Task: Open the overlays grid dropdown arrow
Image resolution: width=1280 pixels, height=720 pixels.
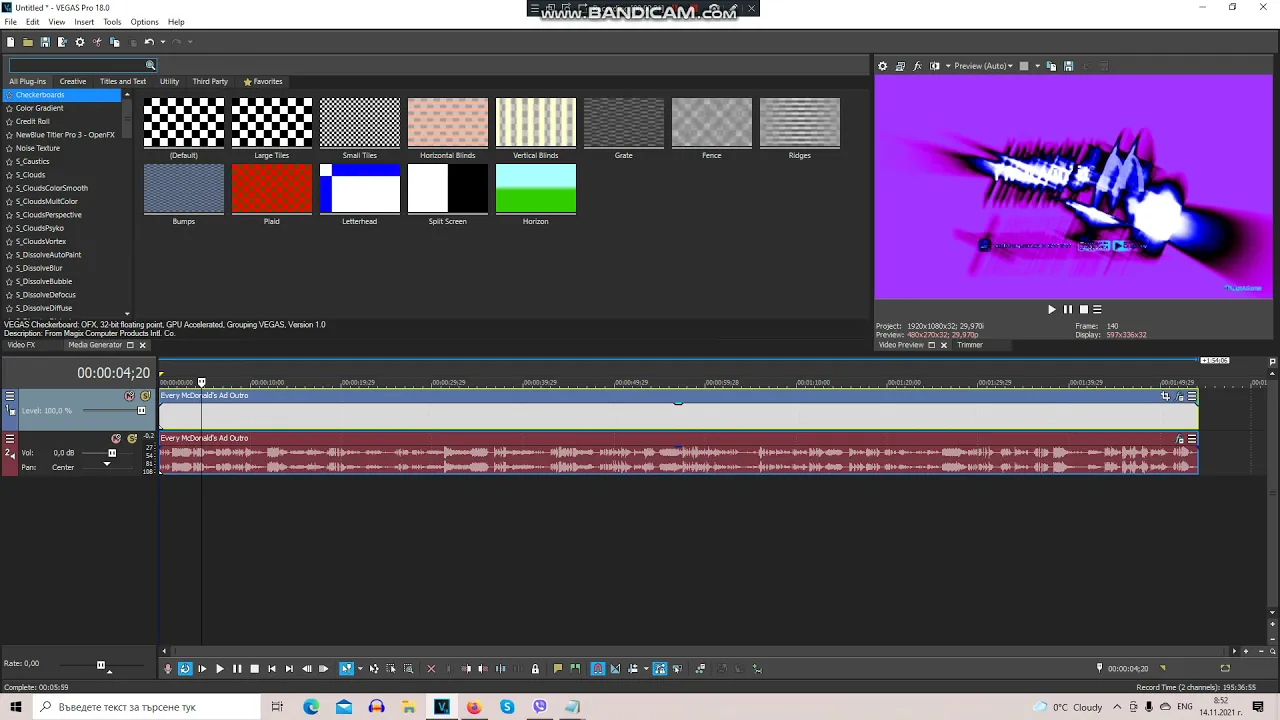Action: pyautogui.click(x=1037, y=66)
